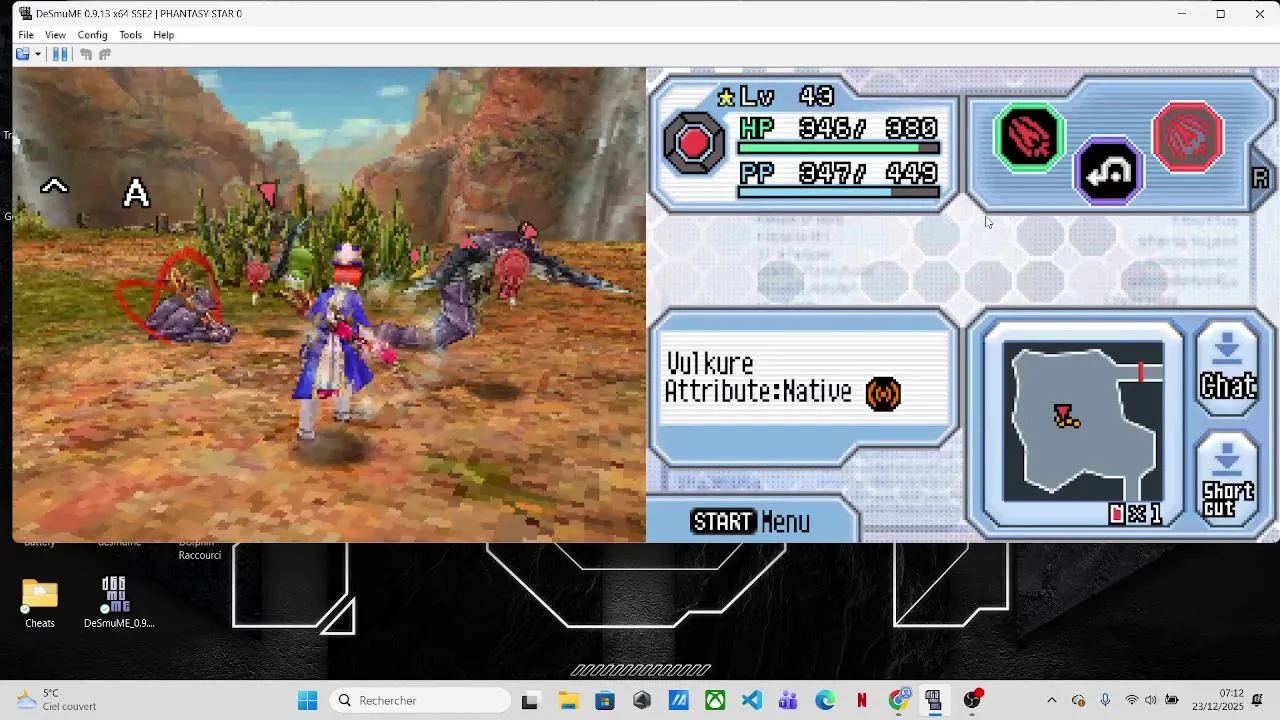Click the HP gauge bar

coord(839,149)
